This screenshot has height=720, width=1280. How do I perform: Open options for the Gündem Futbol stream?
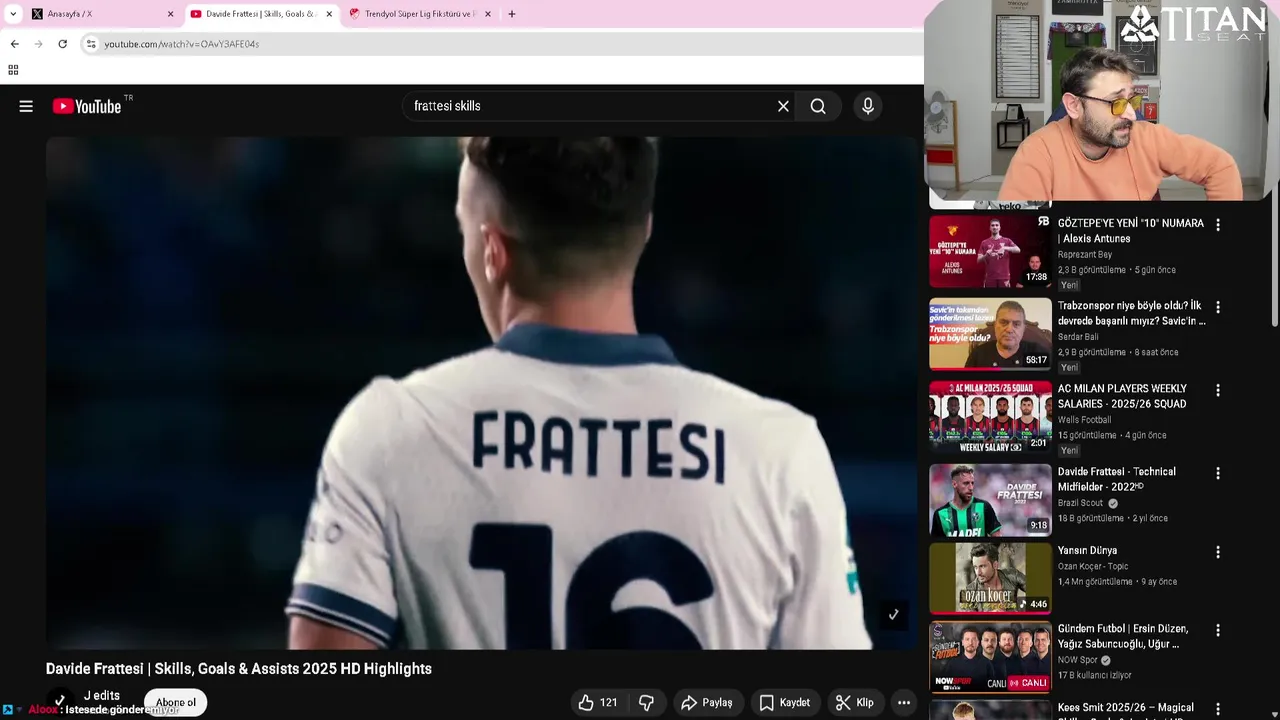coord(1217,630)
